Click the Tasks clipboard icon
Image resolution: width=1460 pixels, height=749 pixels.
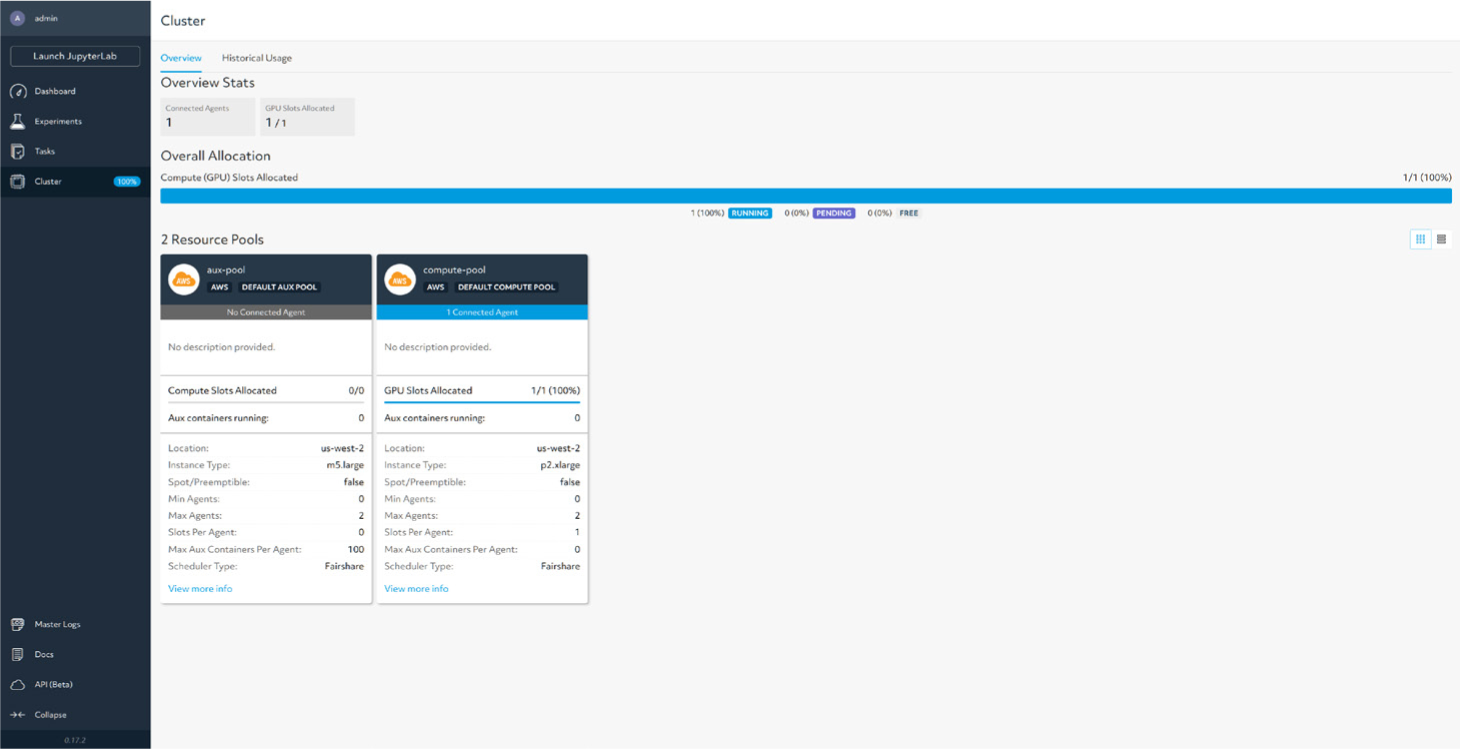pyautogui.click(x=17, y=151)
